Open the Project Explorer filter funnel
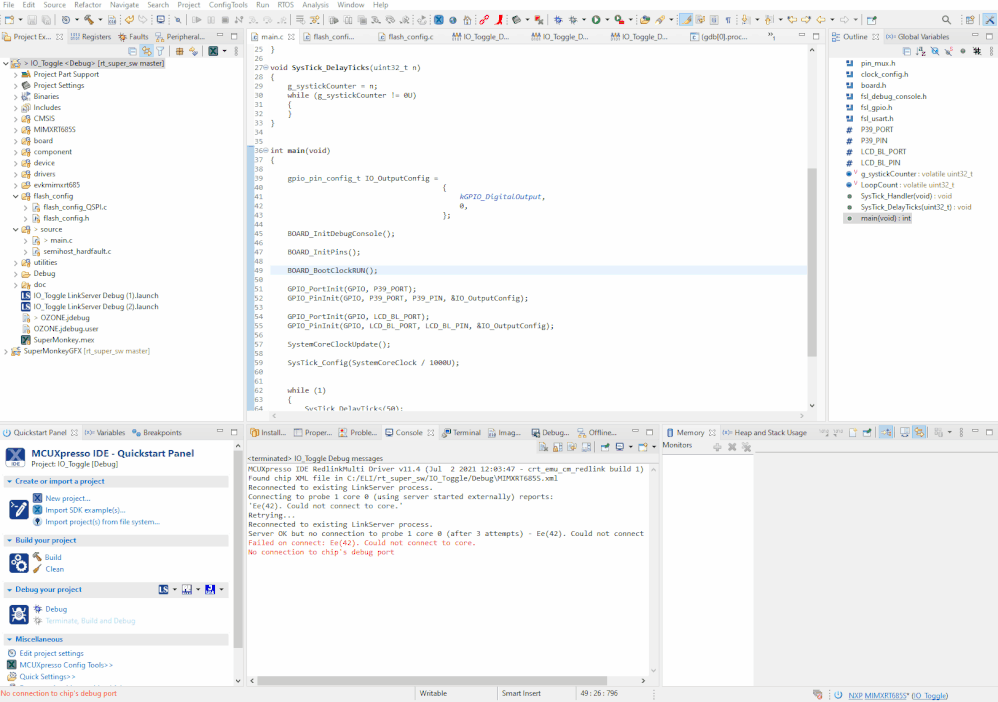Viewport: 998px width, 702px height. point(160,51)
